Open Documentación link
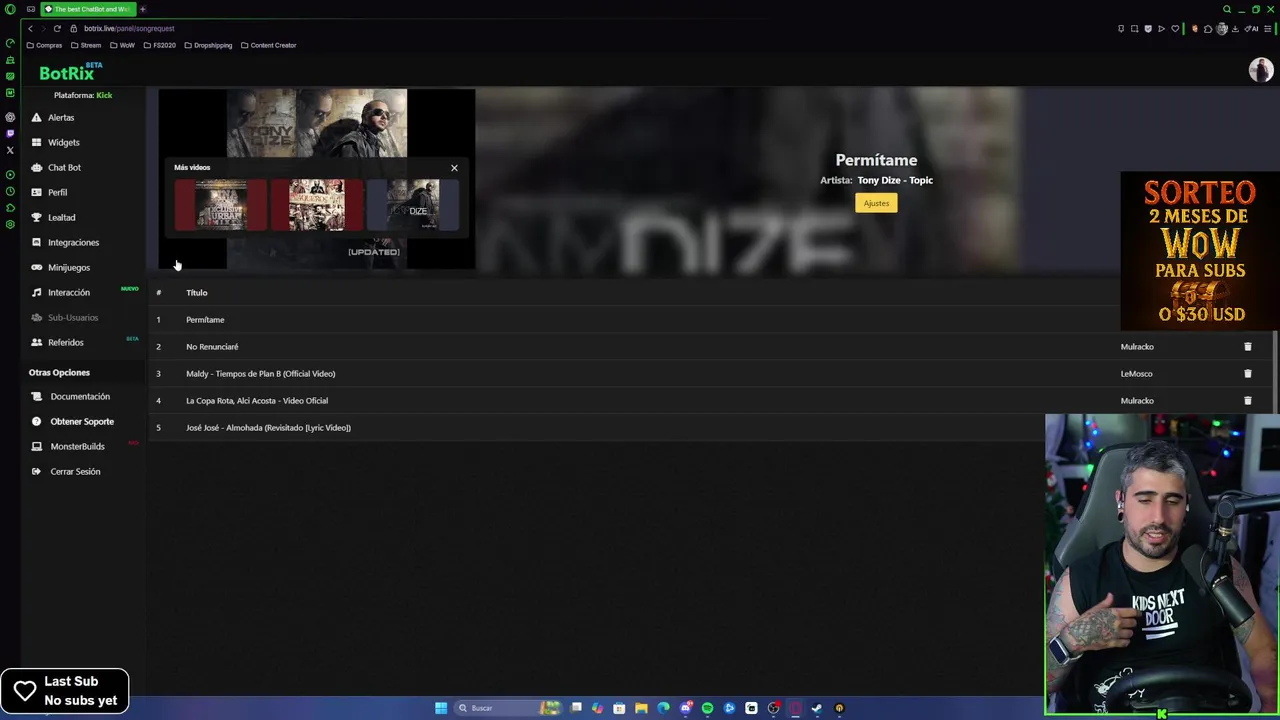Viewport: 1280px width, 720px height. click(80, 396)
